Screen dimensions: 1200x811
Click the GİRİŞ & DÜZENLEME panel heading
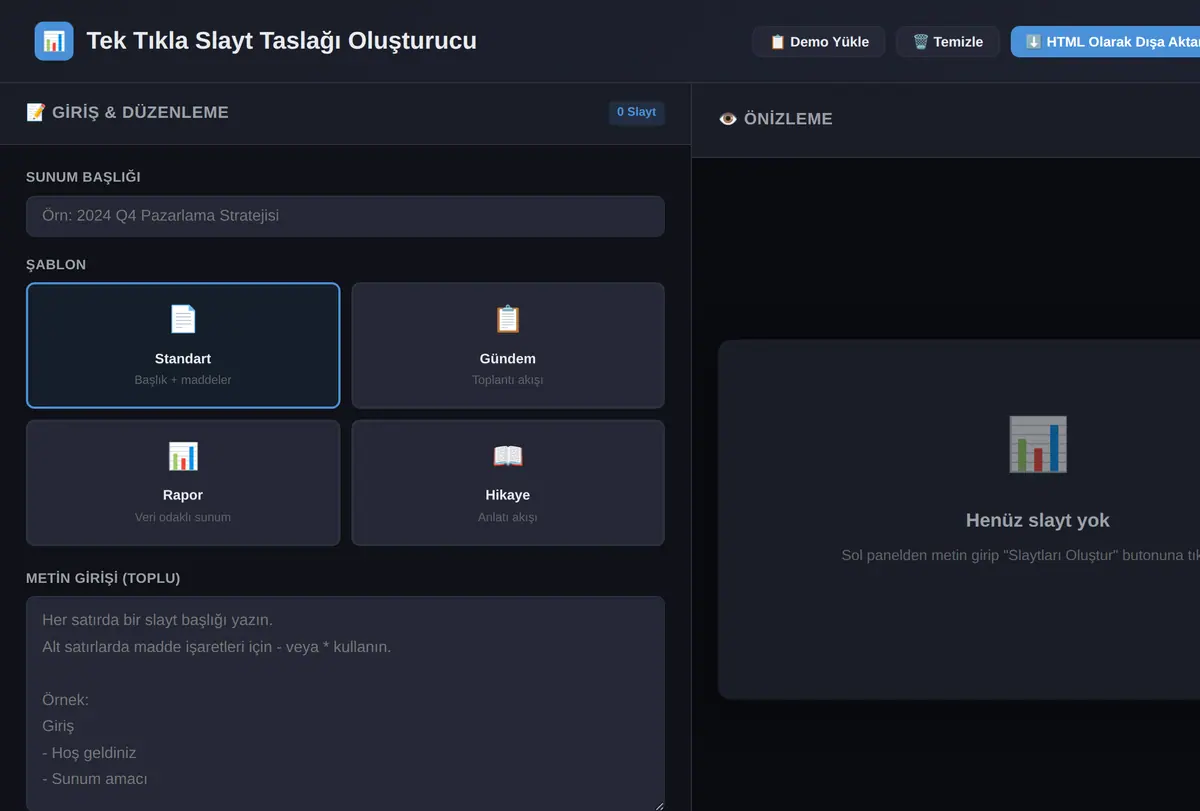pyautogui.click(x=128, y=112)
